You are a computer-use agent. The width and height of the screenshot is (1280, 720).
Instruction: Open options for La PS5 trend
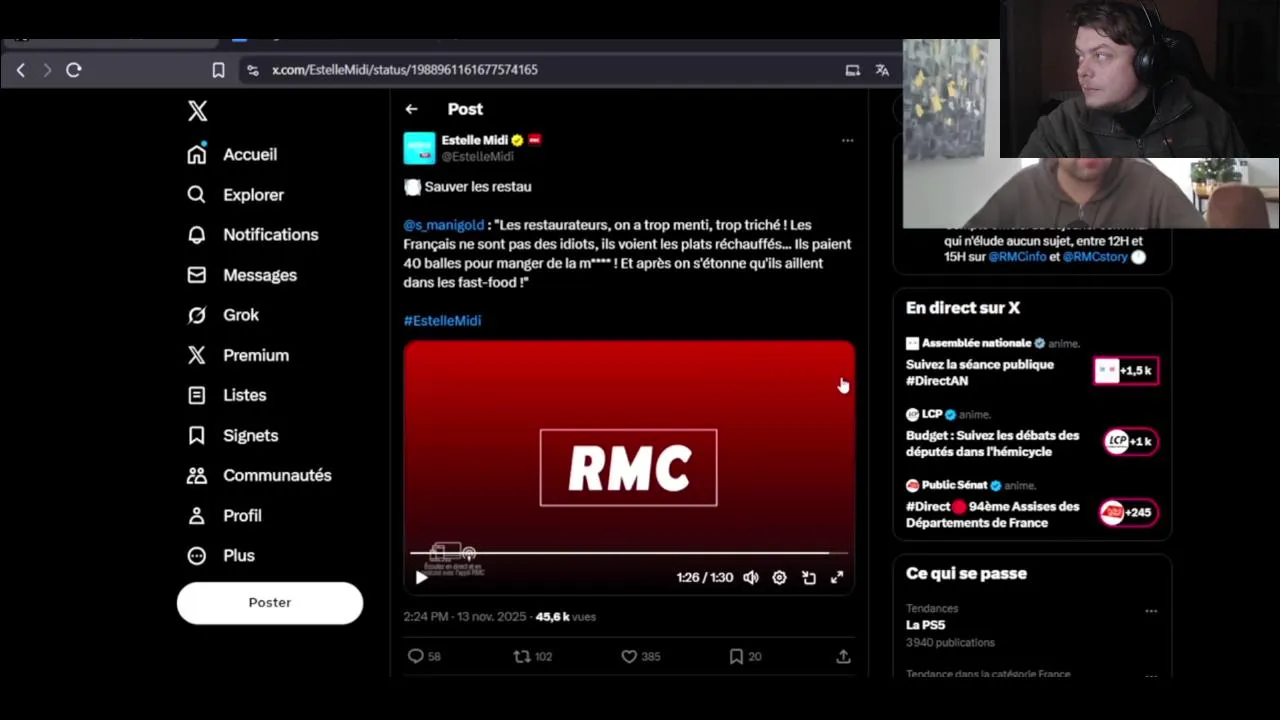click(x=1151, y=611)
